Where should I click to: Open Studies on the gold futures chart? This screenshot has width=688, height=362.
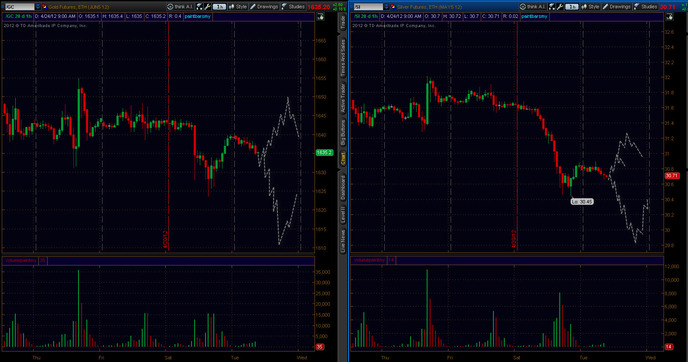pyautogui.click(x=293, y=7)
